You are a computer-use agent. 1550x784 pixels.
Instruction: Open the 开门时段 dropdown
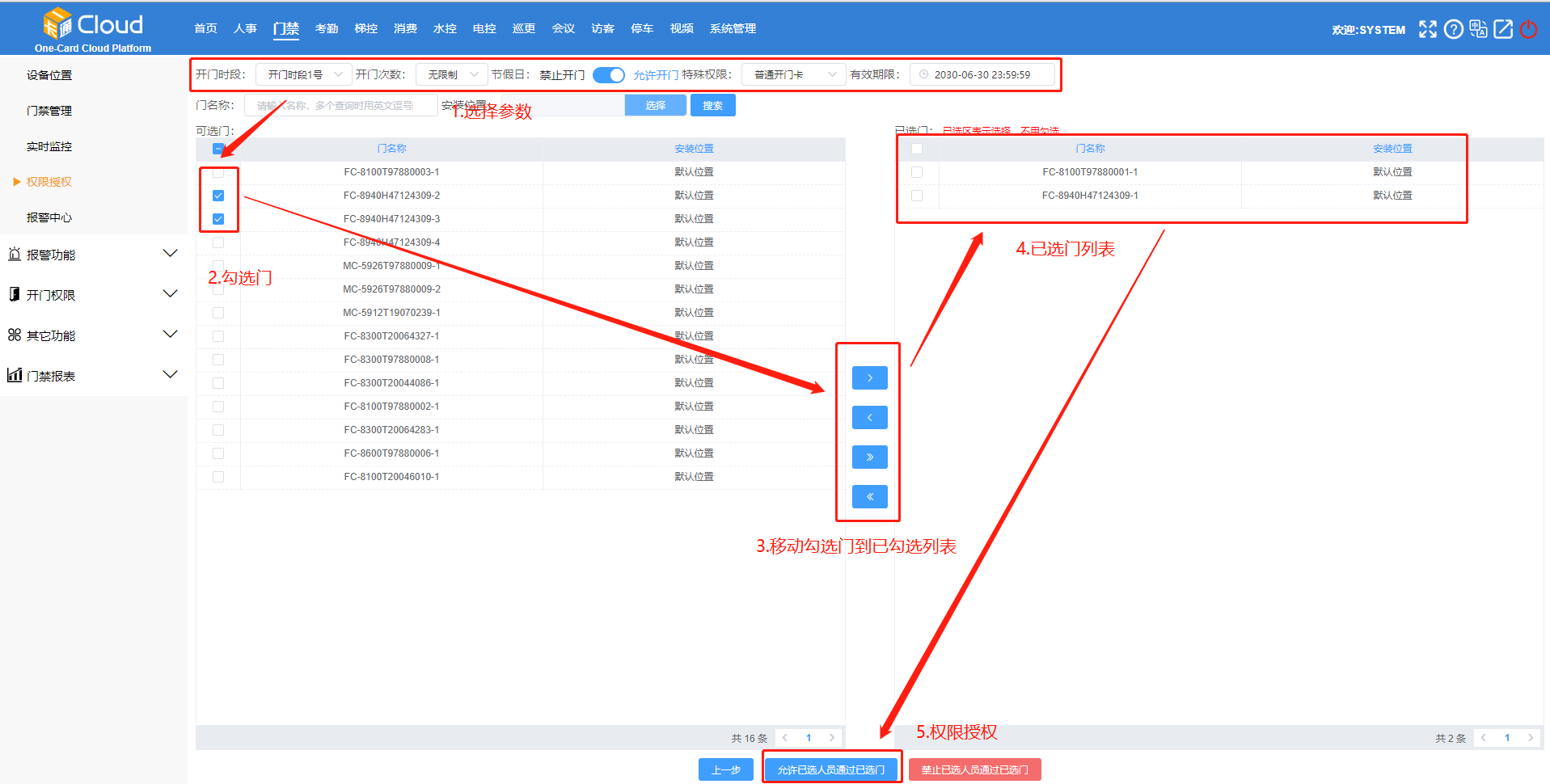tap(304, 75)
